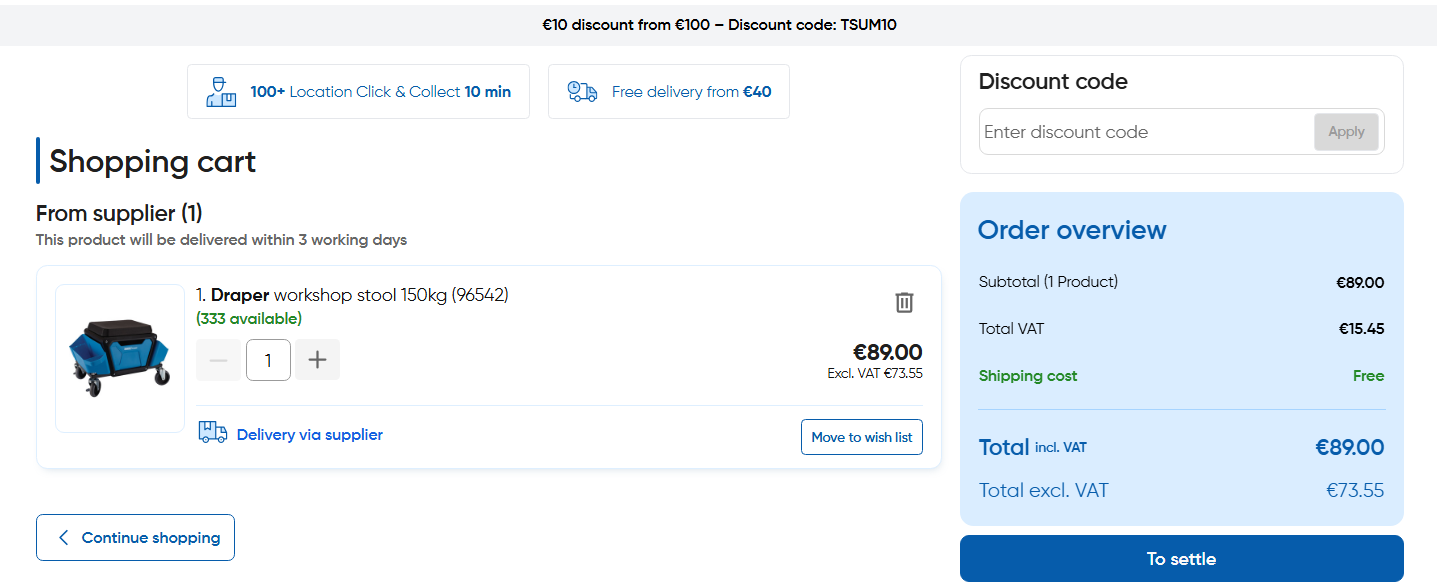Screen dimensions: 1437x588
Task: Decrease quantity with the minus button
Action: pyautogui.click(x=218, y=360)
